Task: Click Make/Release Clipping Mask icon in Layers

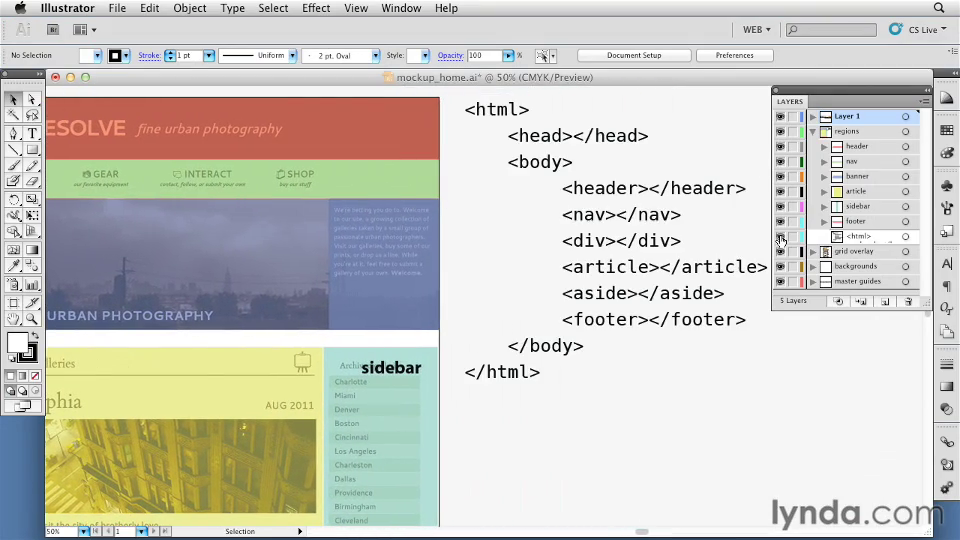Action: click(838, 301)
